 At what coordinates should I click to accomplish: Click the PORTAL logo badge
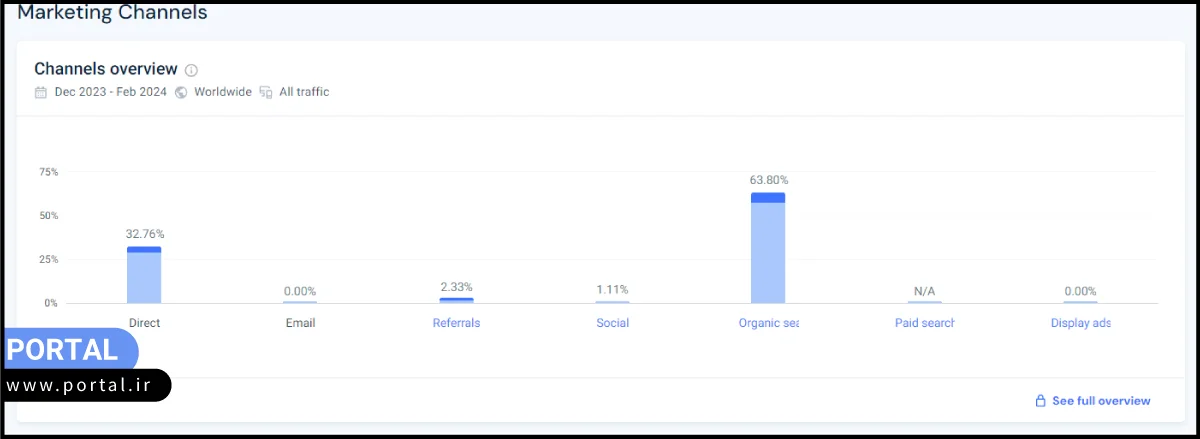(x=65, y=350)
